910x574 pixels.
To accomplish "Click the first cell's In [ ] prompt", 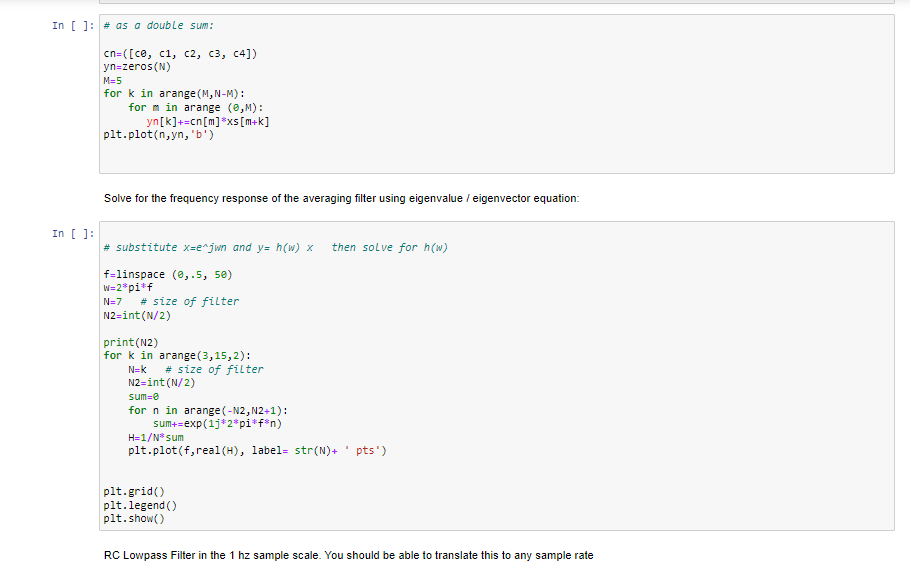I will pyautogui.click(x=73, y=26).
